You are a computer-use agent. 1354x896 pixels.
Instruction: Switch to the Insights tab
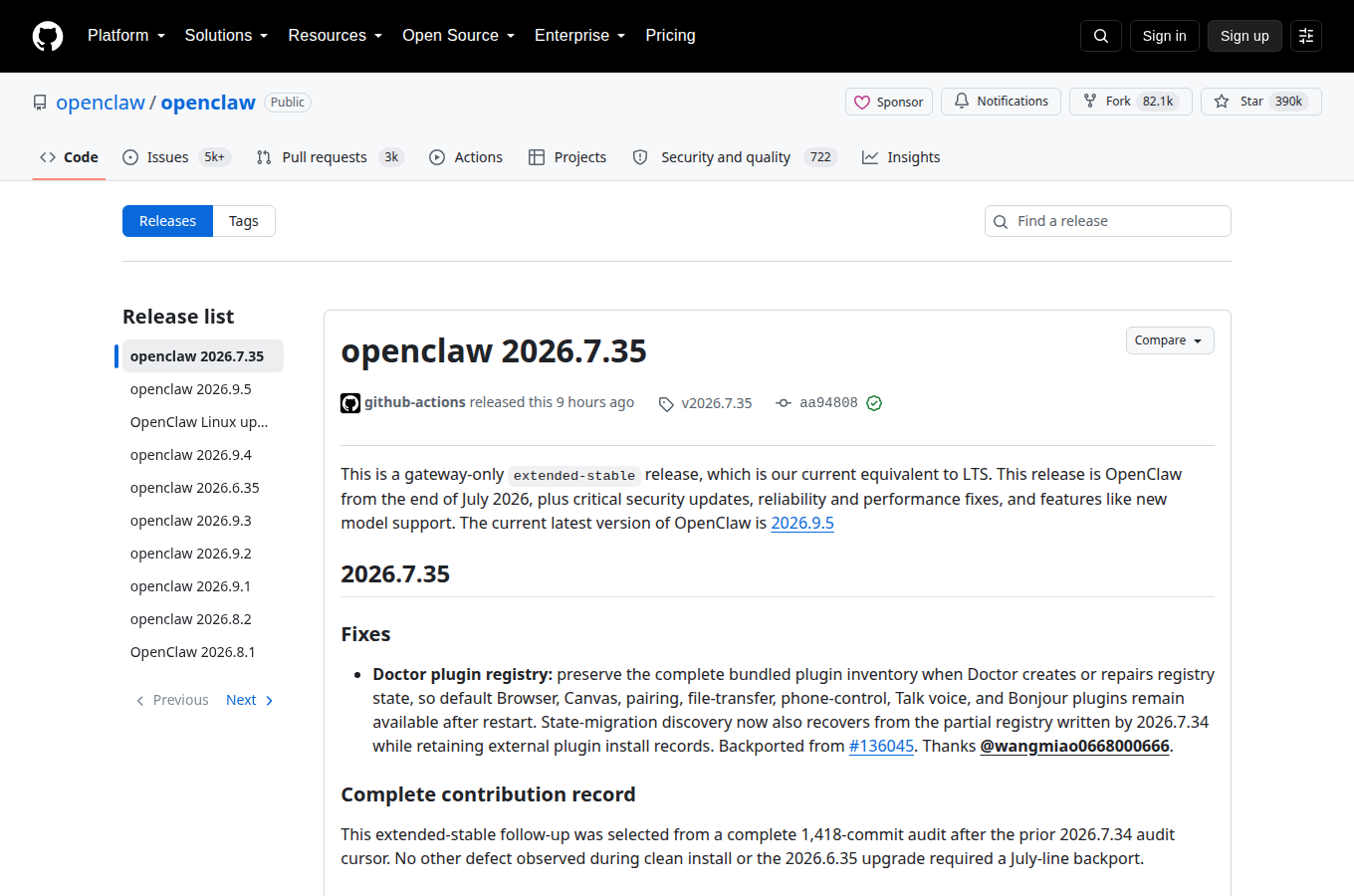click(x=901, y=157)
